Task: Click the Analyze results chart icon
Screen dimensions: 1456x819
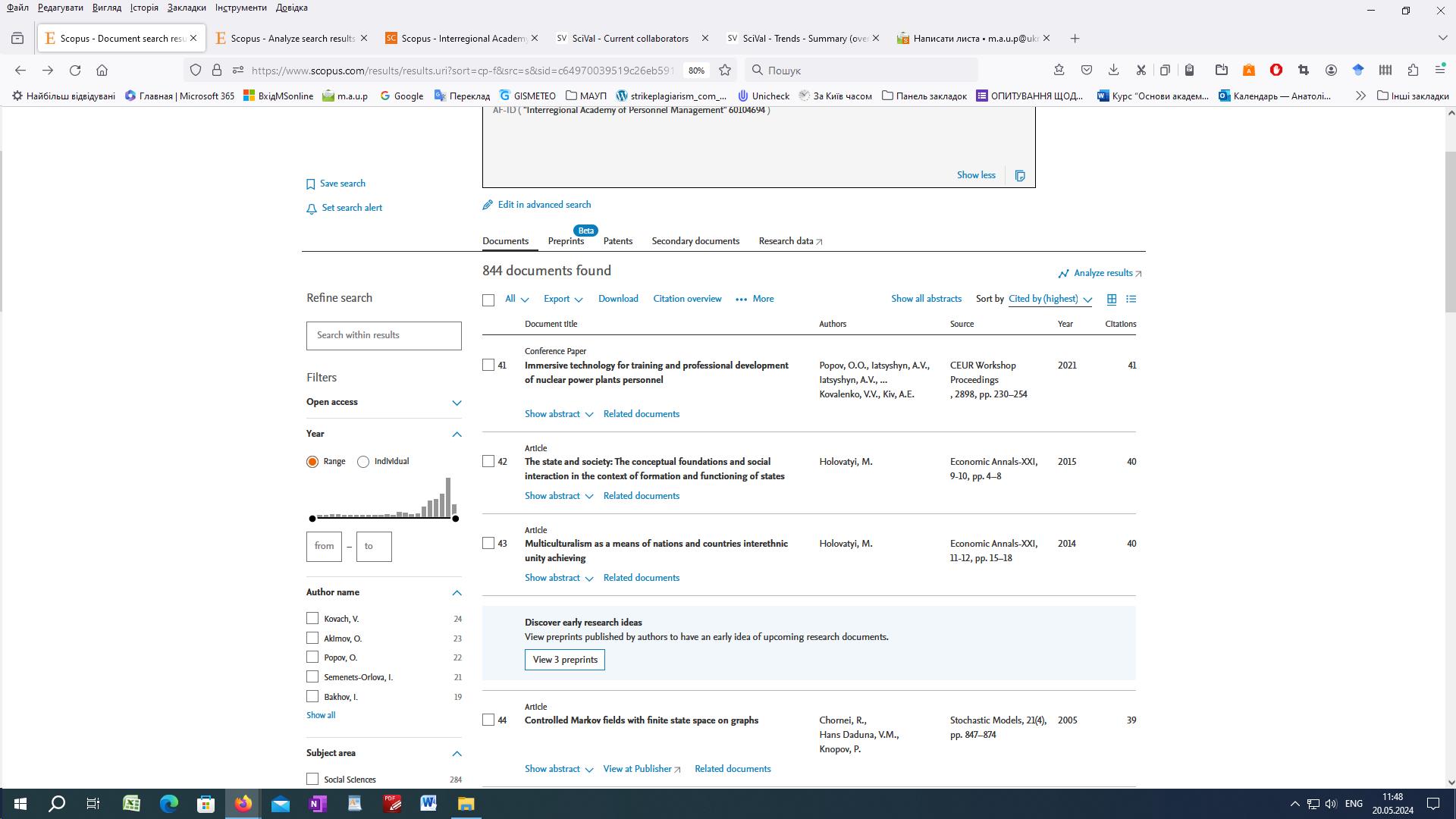Action: pos(1063,274)
